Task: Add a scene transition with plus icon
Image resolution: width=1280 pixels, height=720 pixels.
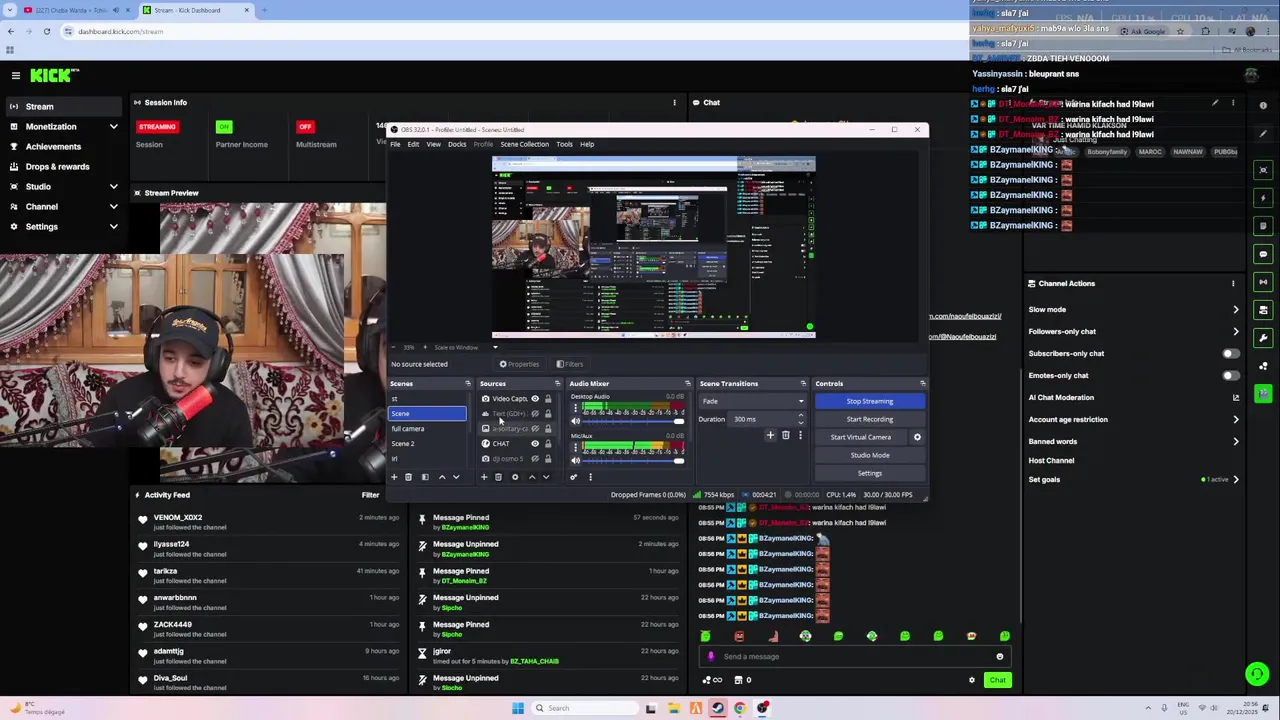Action: pos(770,435)
